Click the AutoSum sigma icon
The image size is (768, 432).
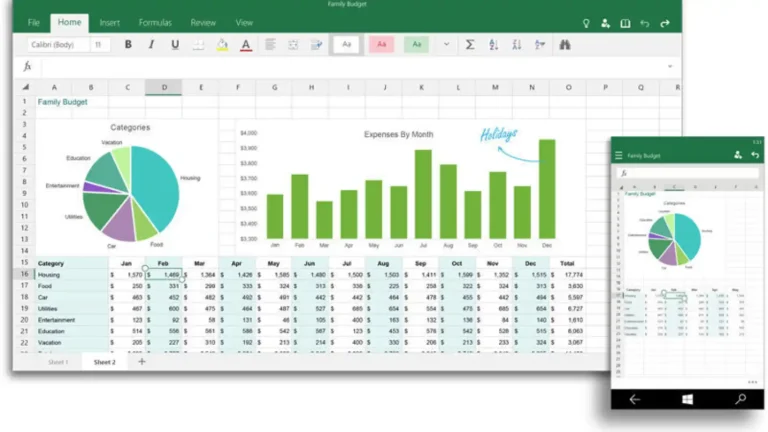[470, 45]
